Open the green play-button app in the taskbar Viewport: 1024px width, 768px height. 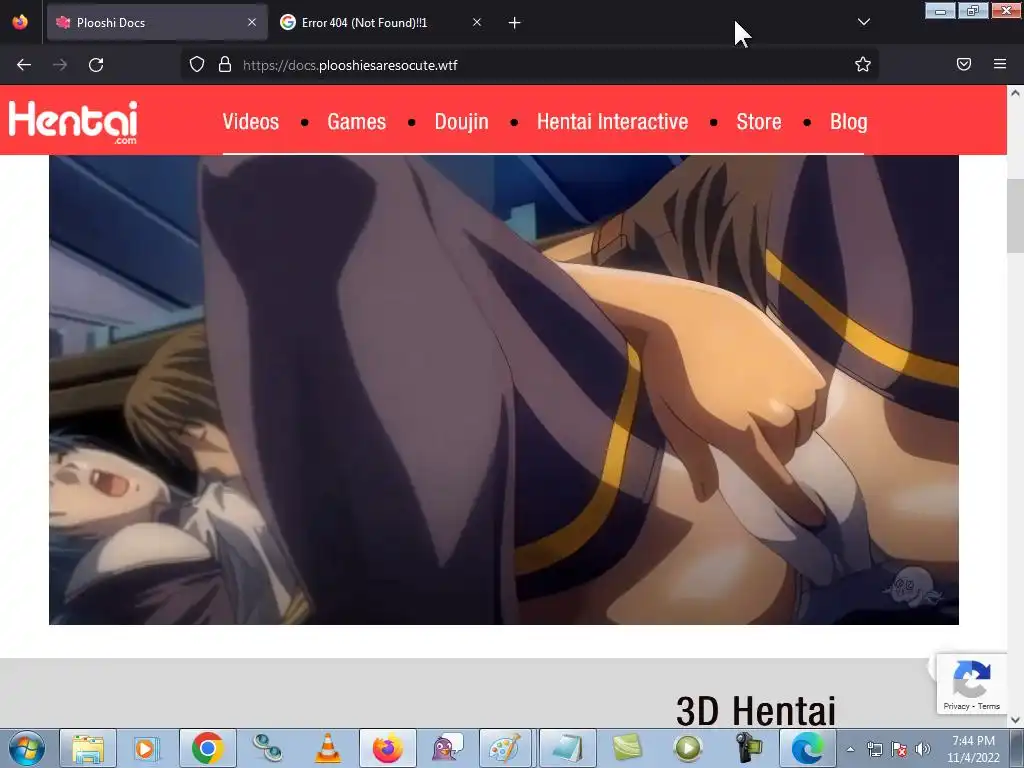click(688, 748)
